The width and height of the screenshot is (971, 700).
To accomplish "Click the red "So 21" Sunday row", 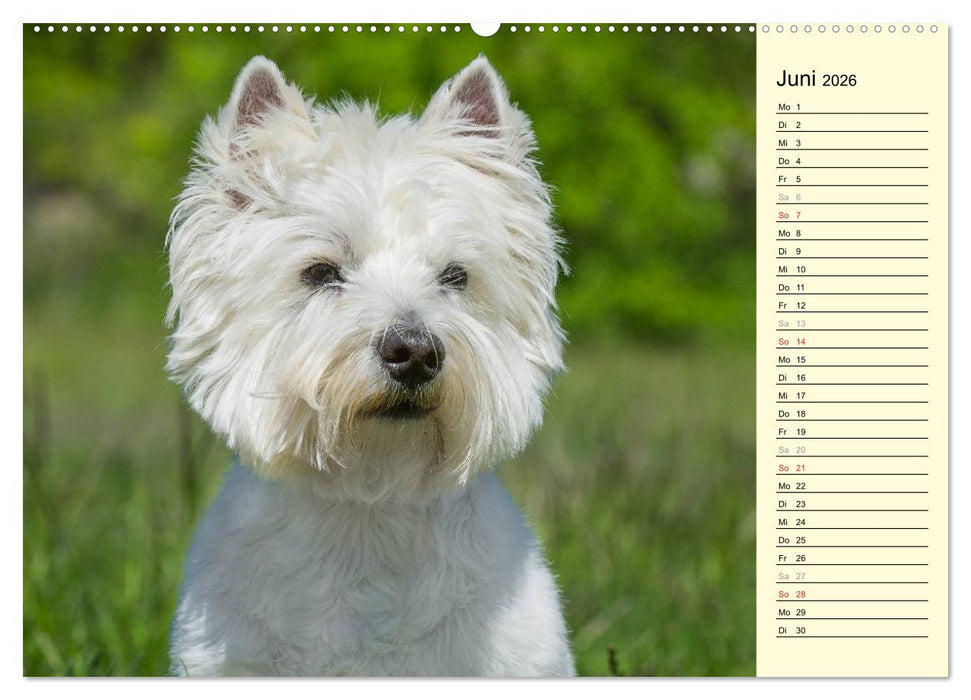I will (790, 467).
